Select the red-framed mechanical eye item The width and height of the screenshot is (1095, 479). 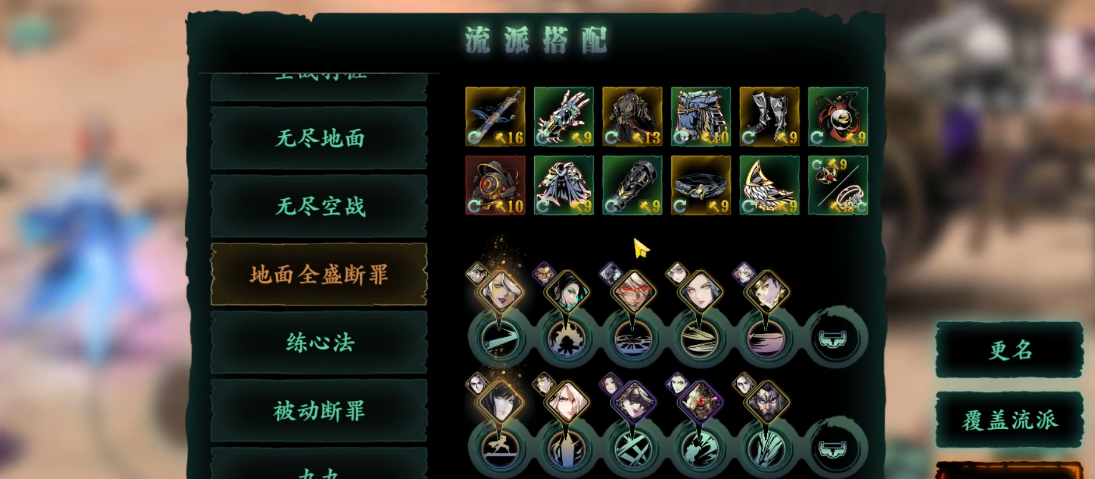(x=495, y=185)
